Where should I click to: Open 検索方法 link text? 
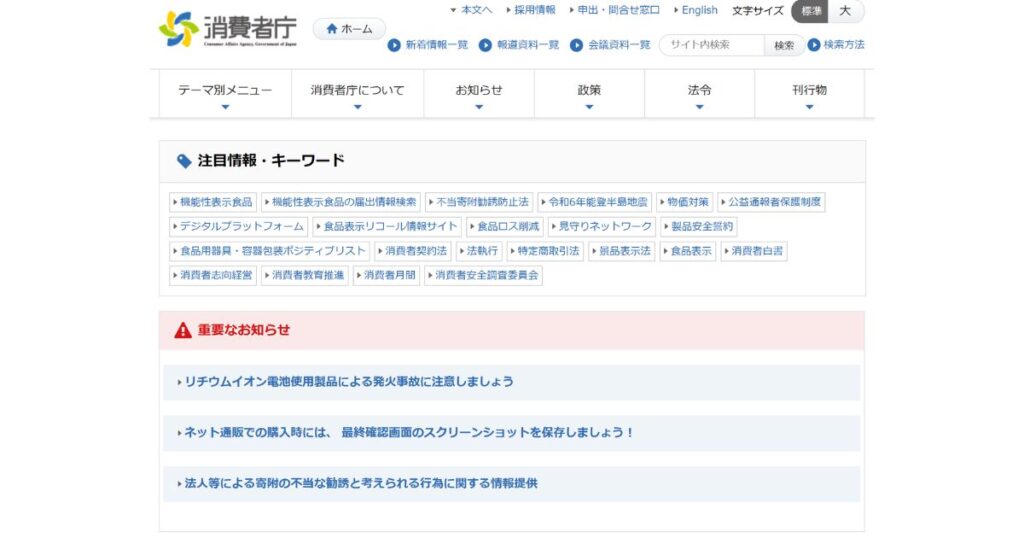click(844, 44)
